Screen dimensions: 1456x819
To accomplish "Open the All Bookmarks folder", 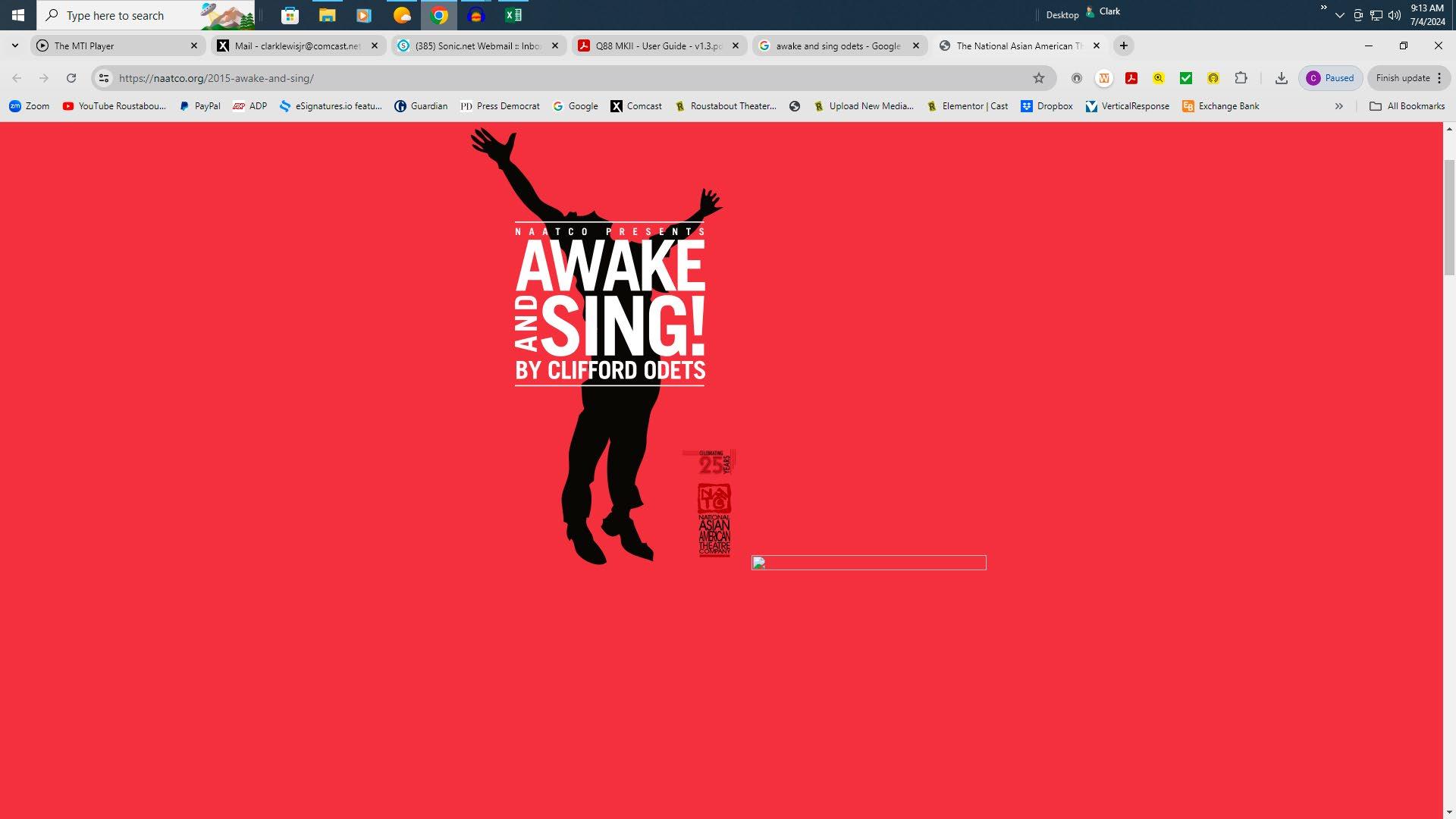I will click(1407, 106).
